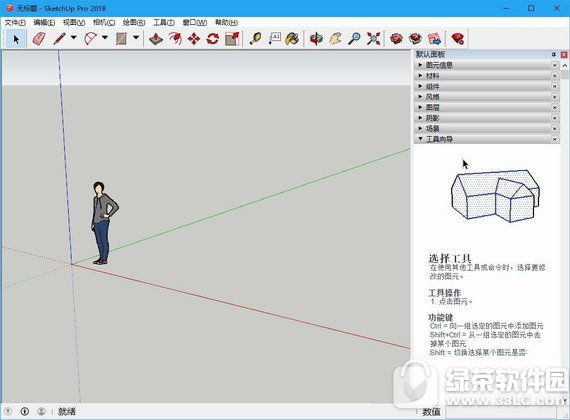Open the Shapes tool dropdown arrow
Screen dimensions: 570x420
coord(136,37)
